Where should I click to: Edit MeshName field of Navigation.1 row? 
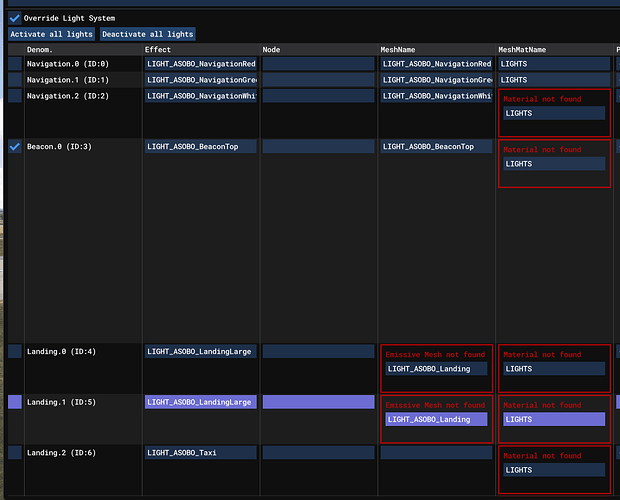[437, 80]
